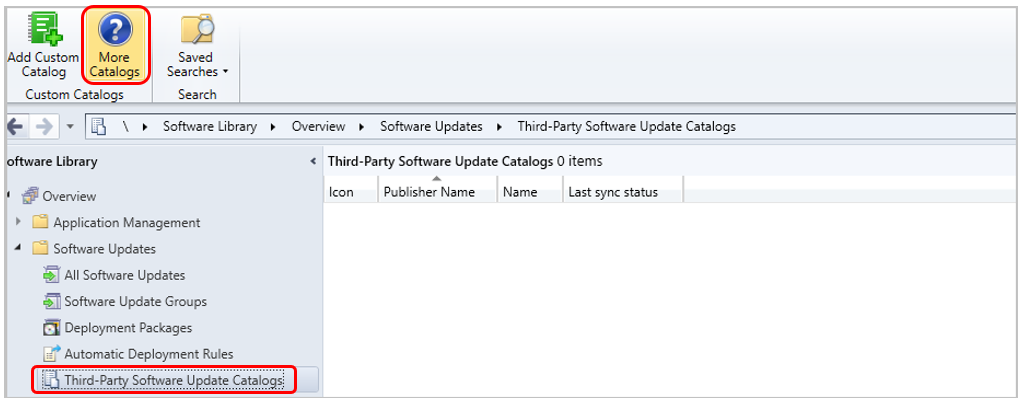Click the Automatic Deployment Rules icon

(52, 353)
